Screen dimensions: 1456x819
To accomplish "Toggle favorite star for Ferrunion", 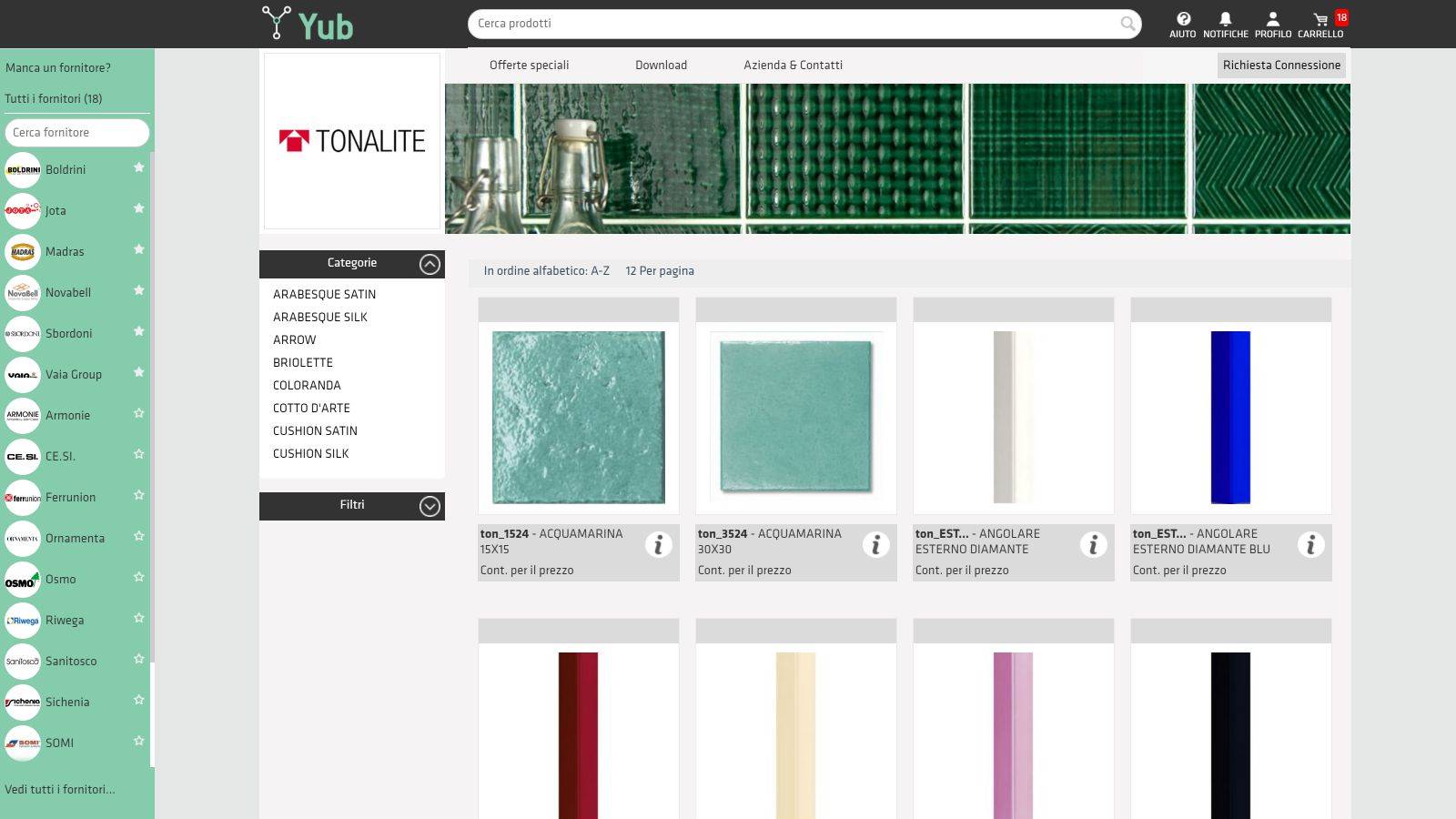I will click(139, 495).
